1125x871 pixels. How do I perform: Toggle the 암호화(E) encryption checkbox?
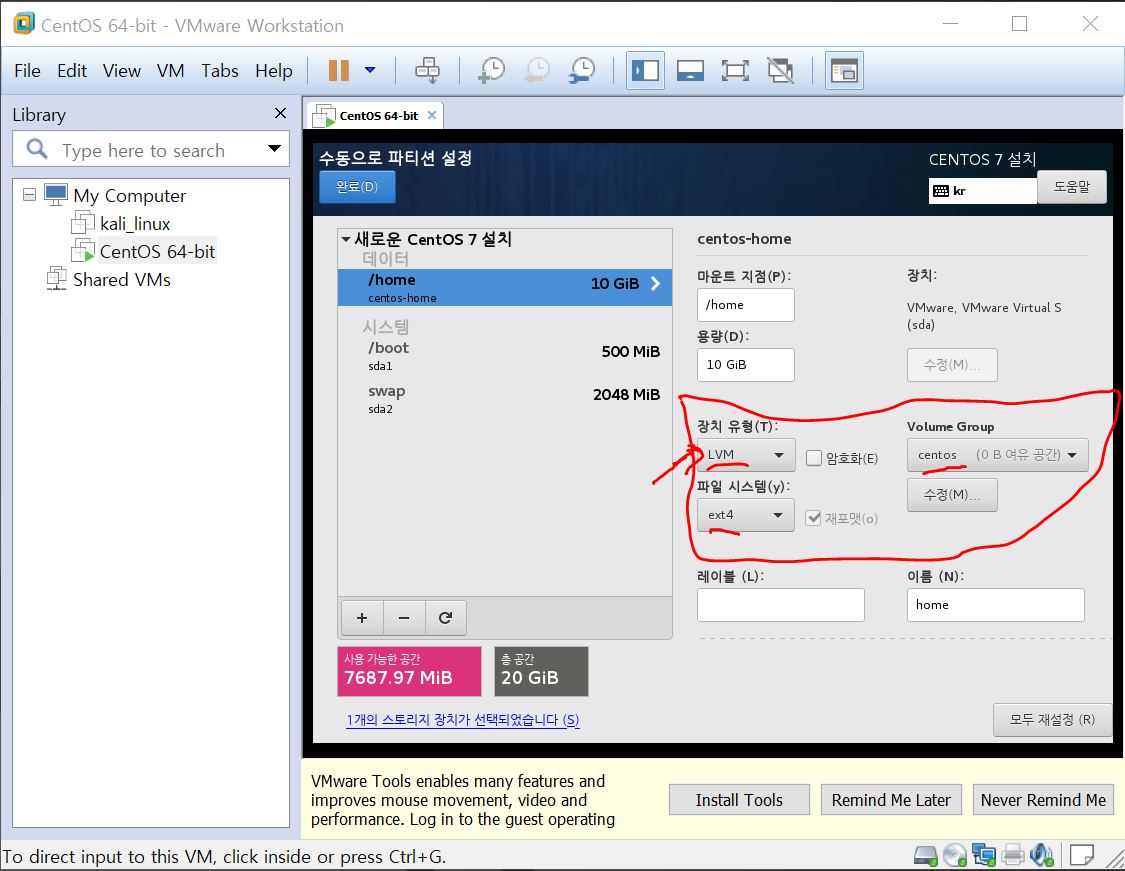814,458
